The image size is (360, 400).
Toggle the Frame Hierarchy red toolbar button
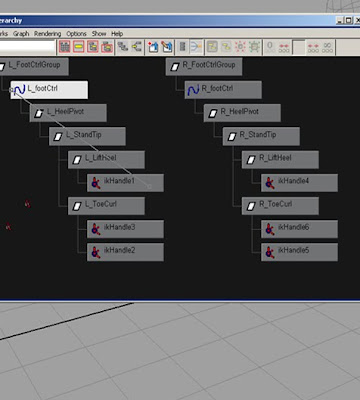[x=93, y=47]
